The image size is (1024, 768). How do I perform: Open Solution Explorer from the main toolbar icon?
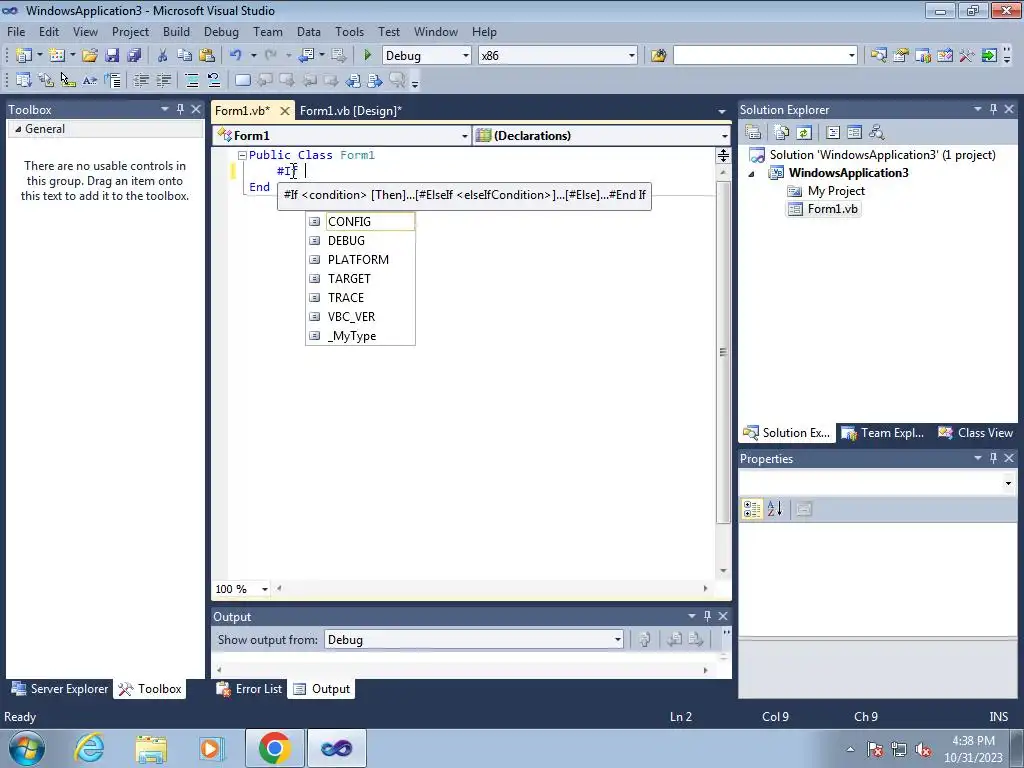coord(878,56)
